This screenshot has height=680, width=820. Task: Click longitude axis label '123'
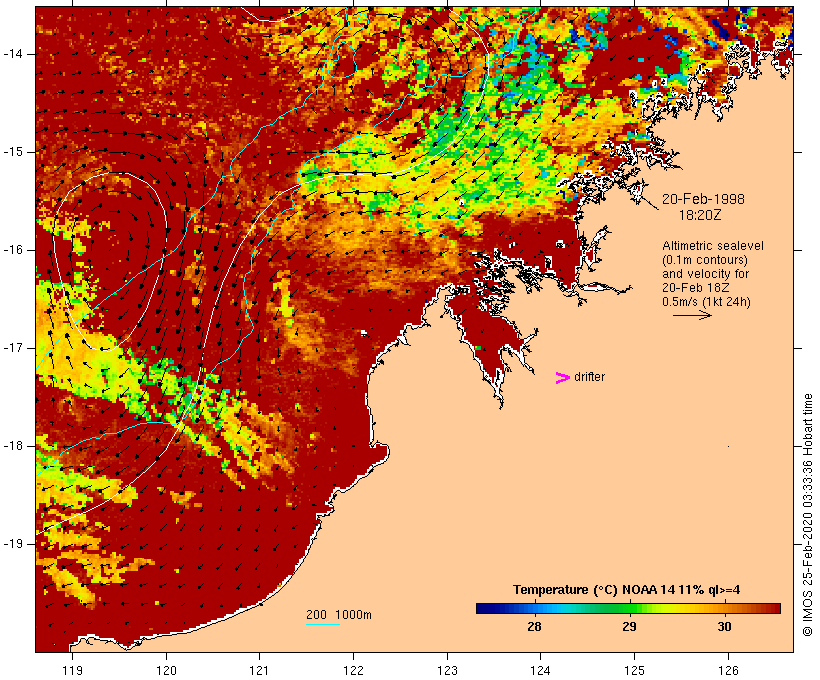click(447, 670)
